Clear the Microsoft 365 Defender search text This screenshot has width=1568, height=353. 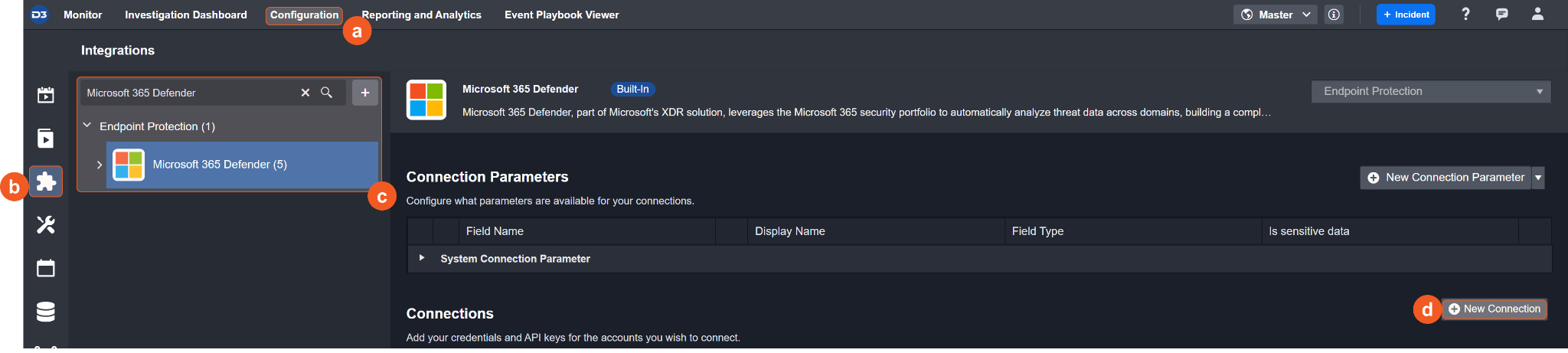point(305,93)
